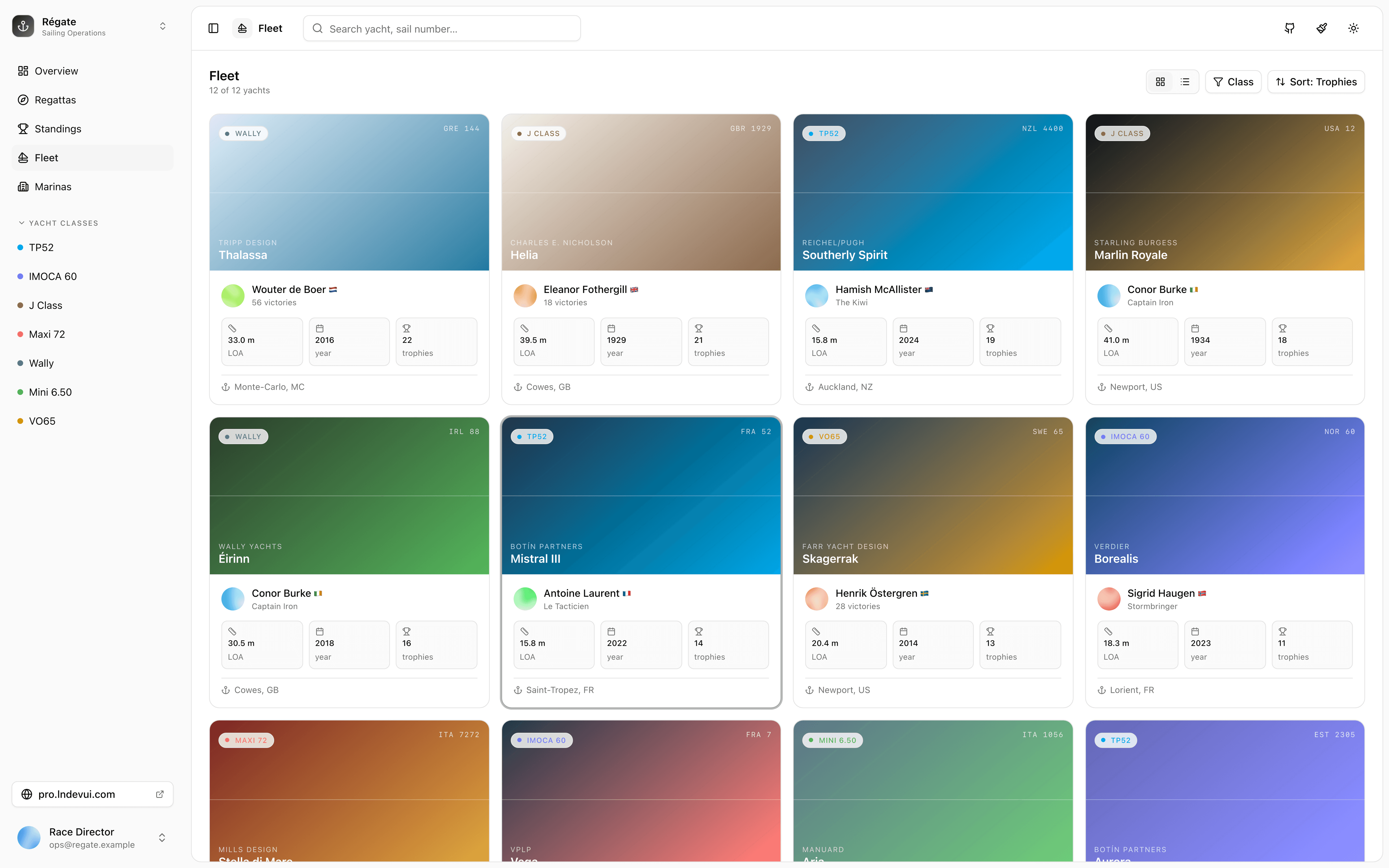Viewport: 1389px width, 868px height.
Task: Open the Mistral III card image
Action: 641,496
